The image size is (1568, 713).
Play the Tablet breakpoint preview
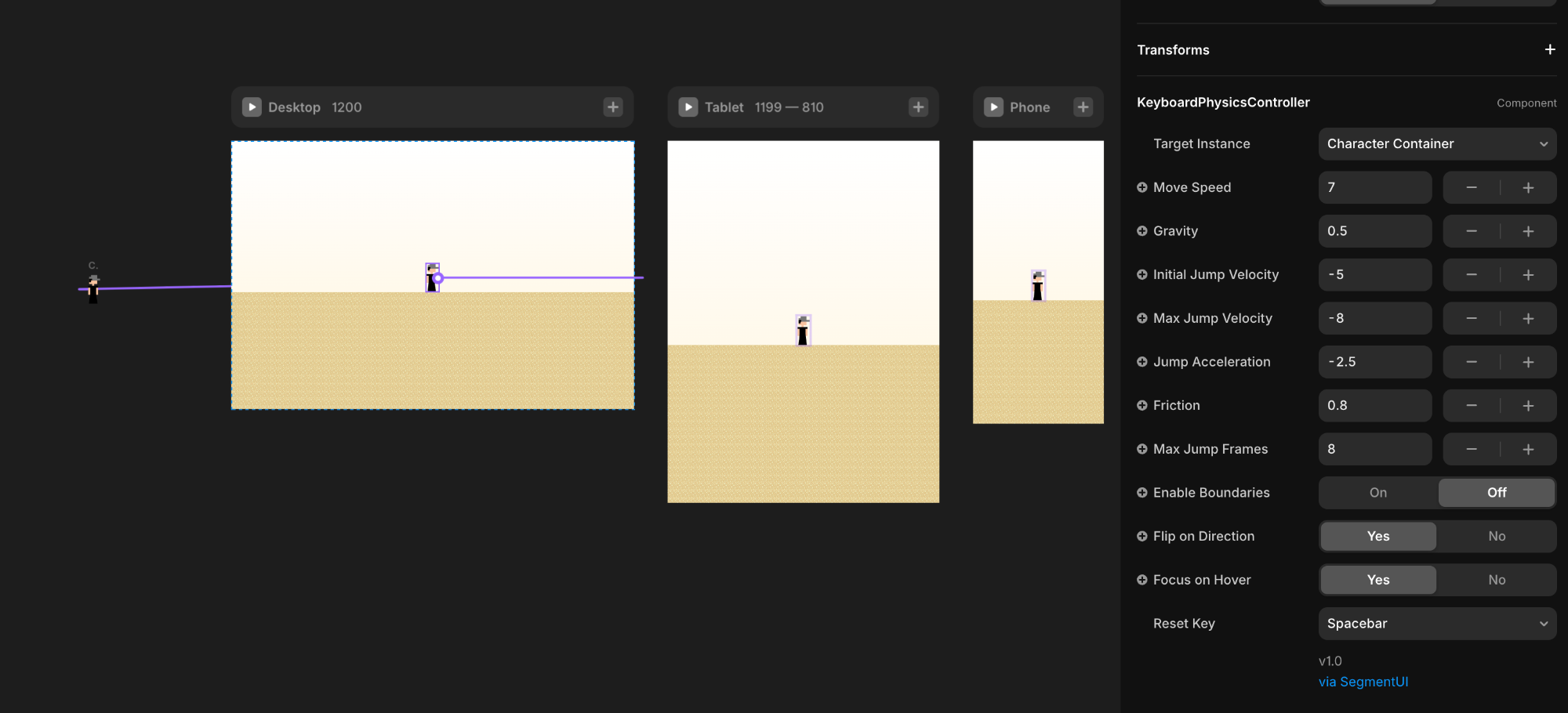tap(688, 107)
